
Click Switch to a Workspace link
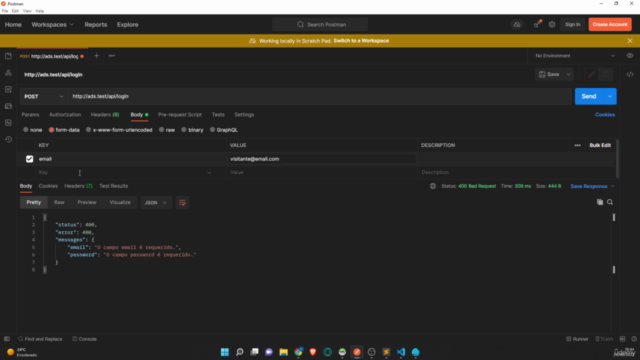tap(361, 41)
